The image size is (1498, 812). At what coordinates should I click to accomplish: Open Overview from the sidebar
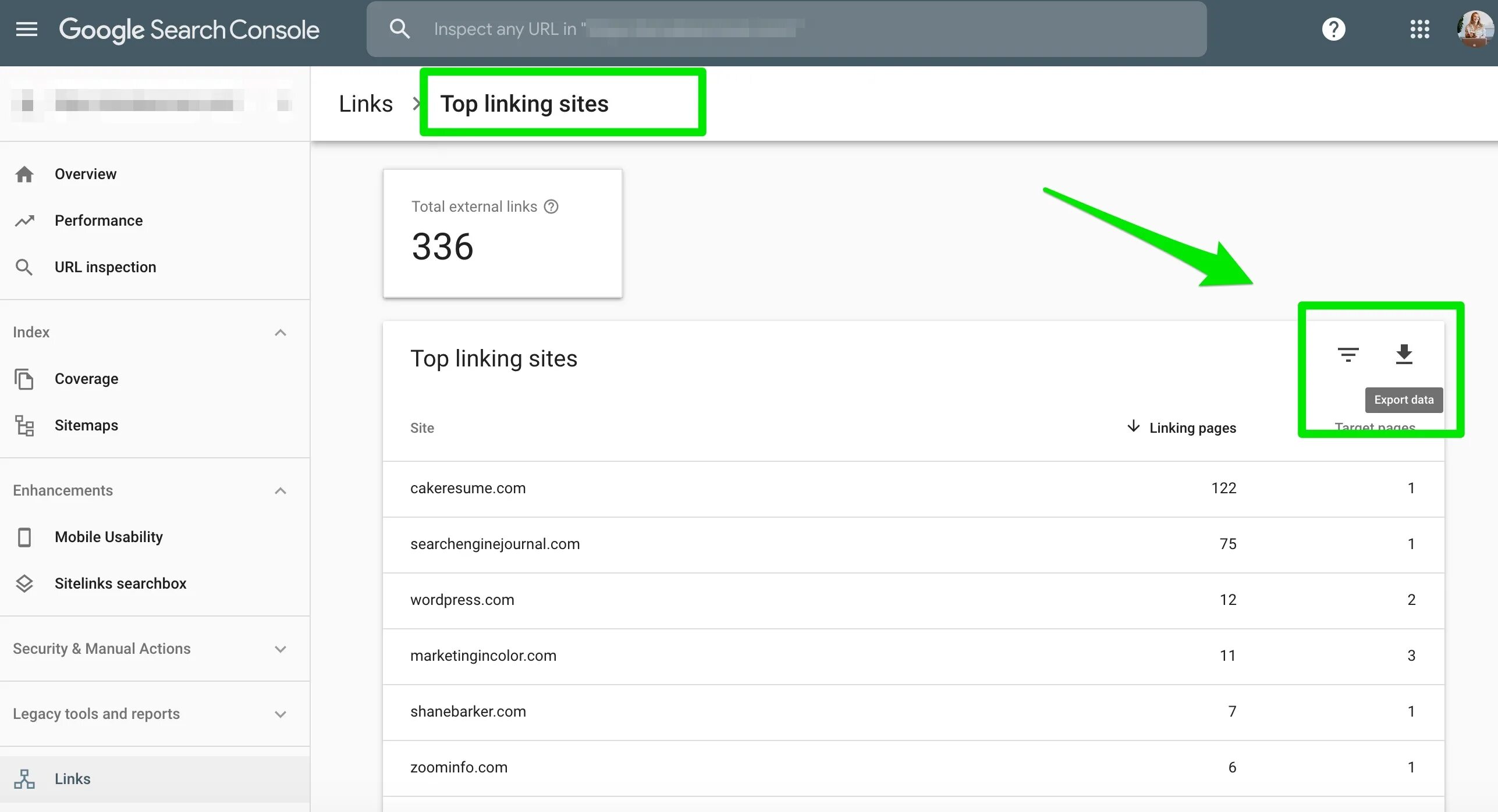(x=86, y=174)
